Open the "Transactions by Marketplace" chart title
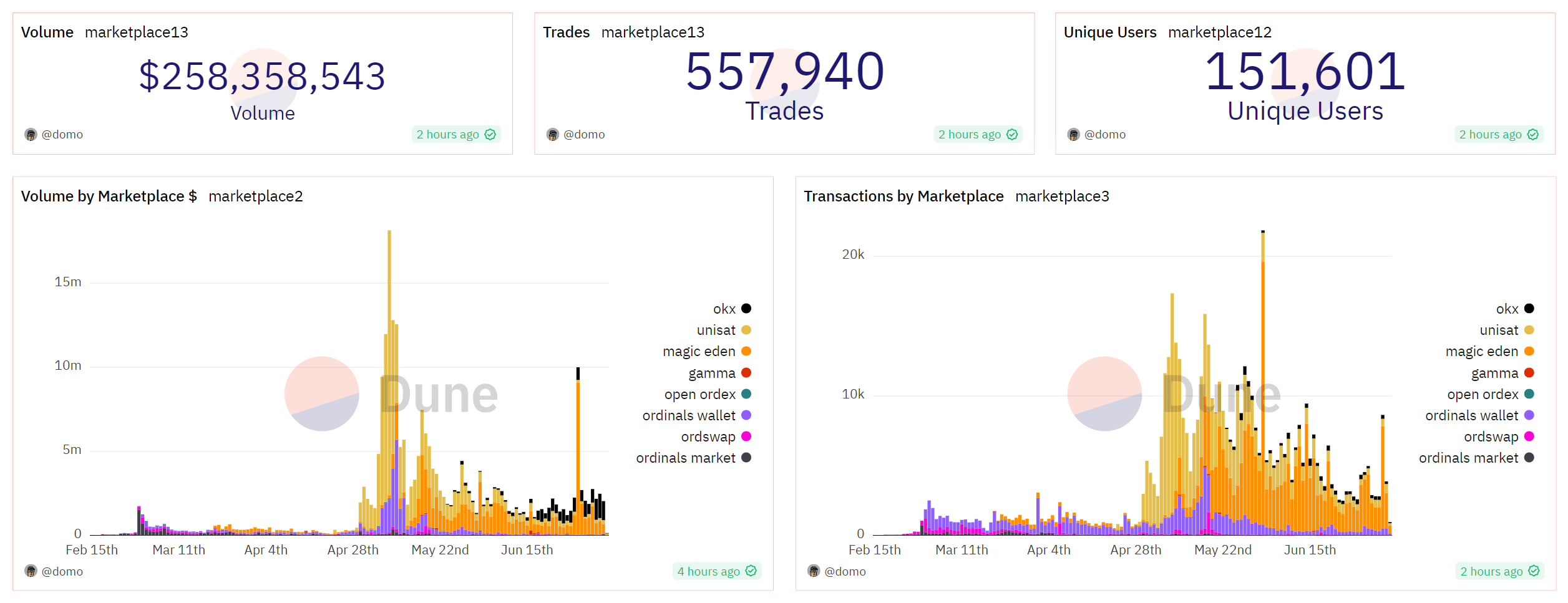This screenshot has width=1568, height=603. (903, 196)
